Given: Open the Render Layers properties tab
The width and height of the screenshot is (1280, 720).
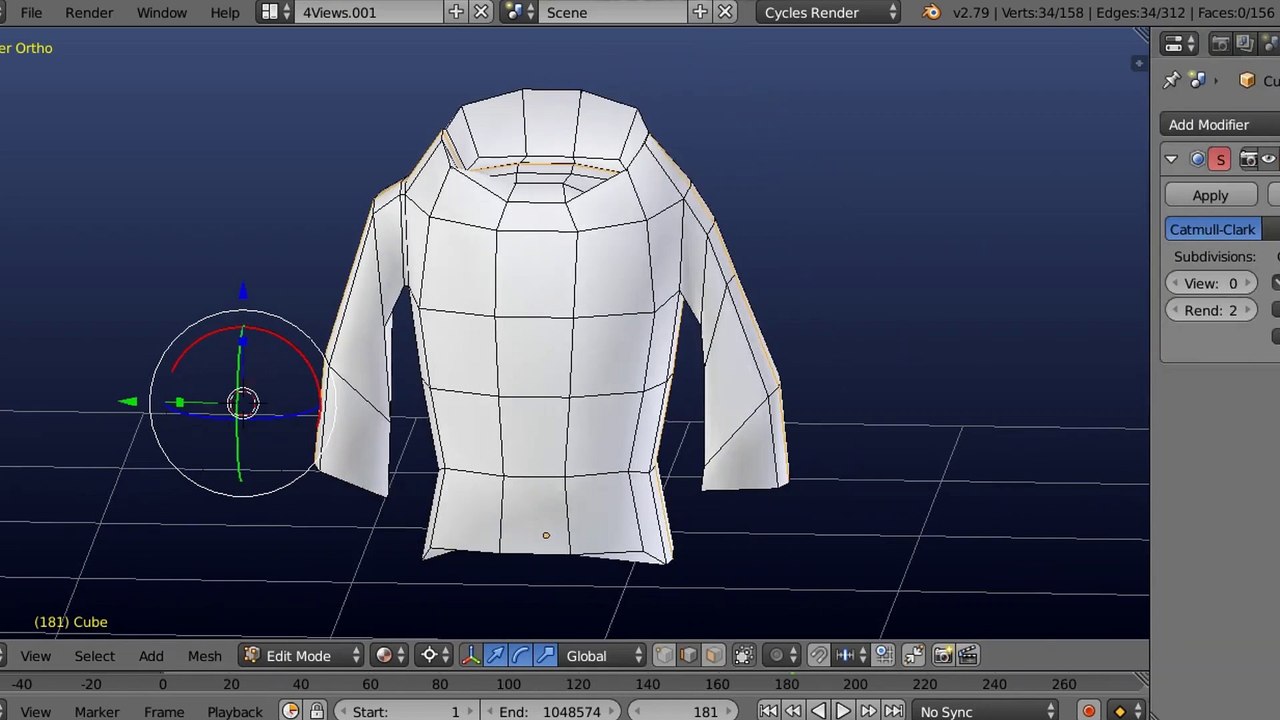Looking at the screenshot, I should (x=1244, y=44).
